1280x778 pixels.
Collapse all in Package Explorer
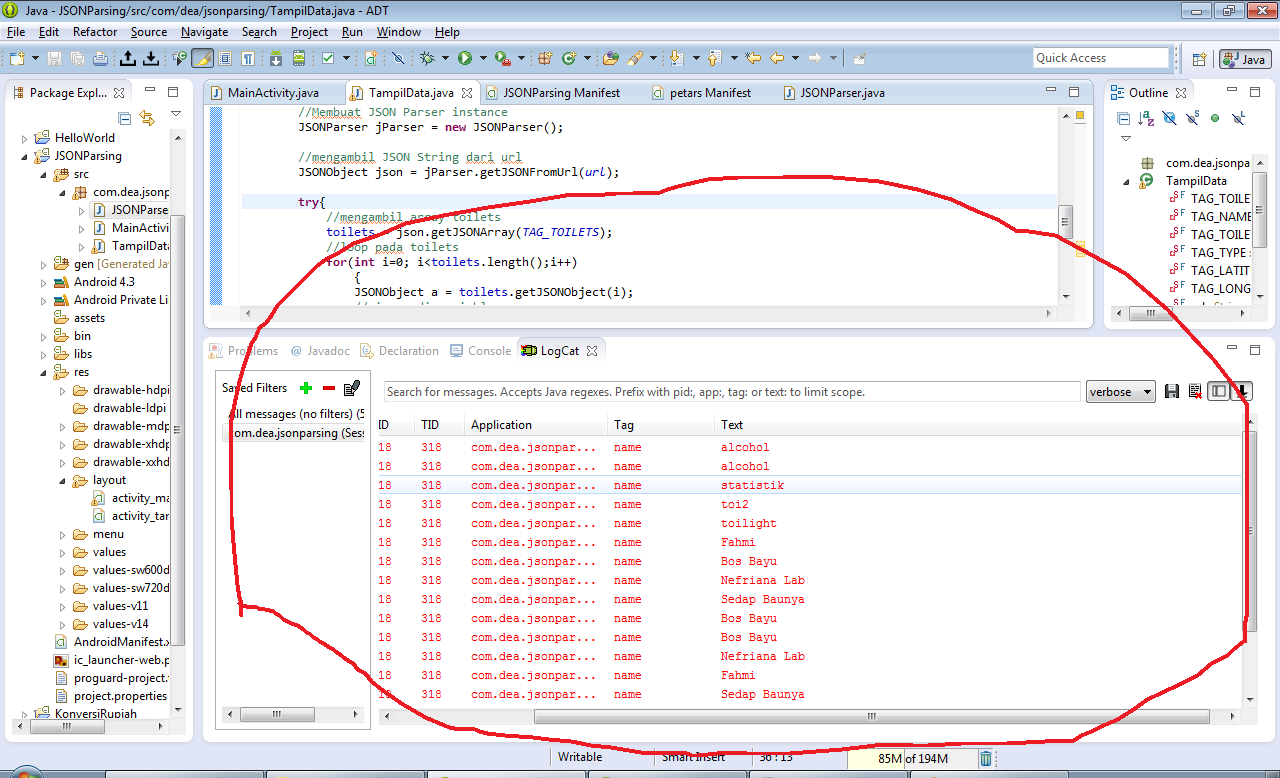(x=125, y=118)
